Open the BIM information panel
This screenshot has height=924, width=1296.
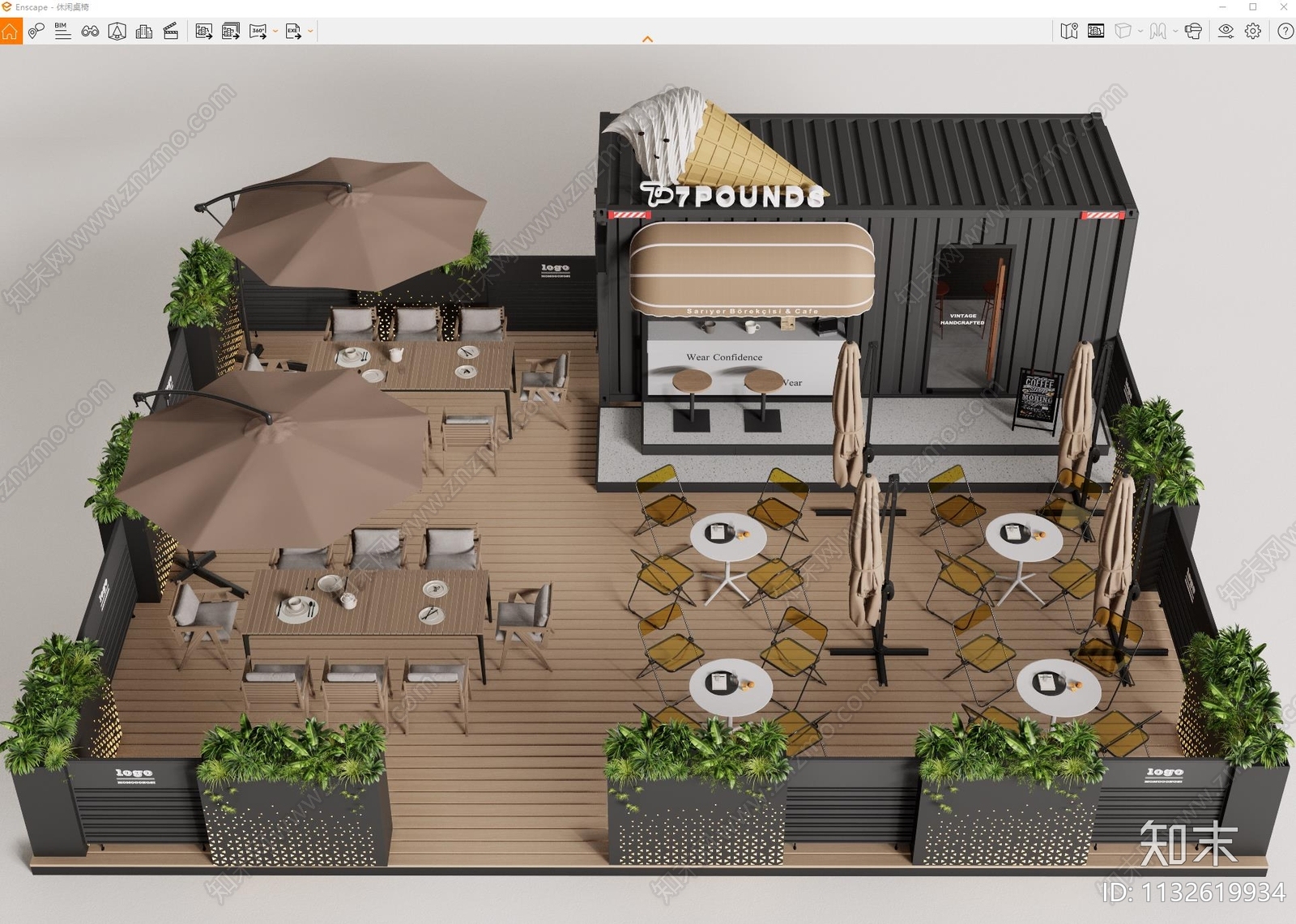62,32
